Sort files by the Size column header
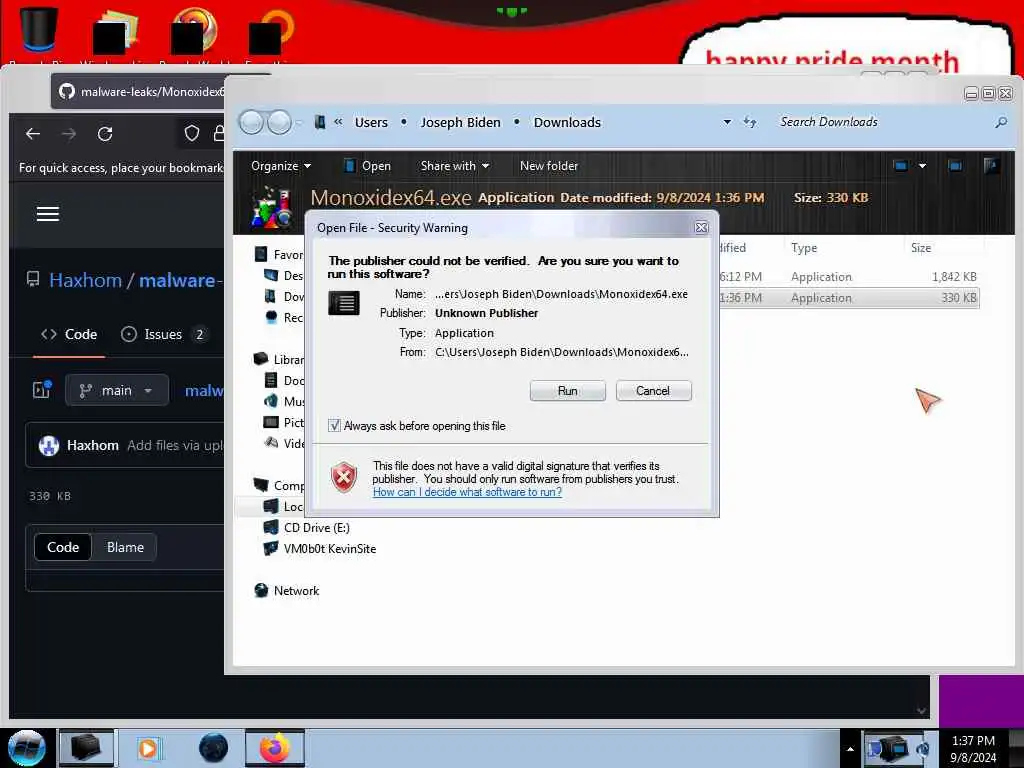 921,248
